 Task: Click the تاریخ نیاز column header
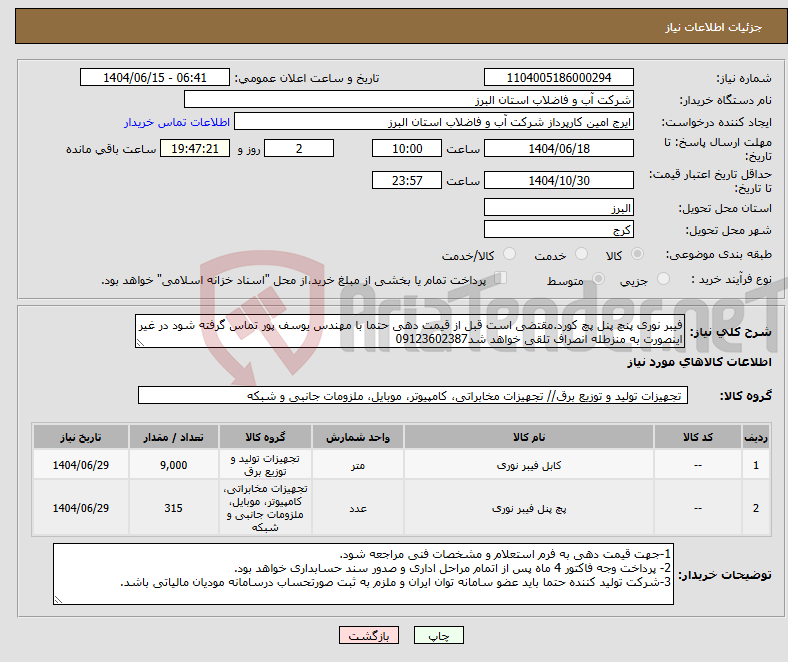pos(80,437)
